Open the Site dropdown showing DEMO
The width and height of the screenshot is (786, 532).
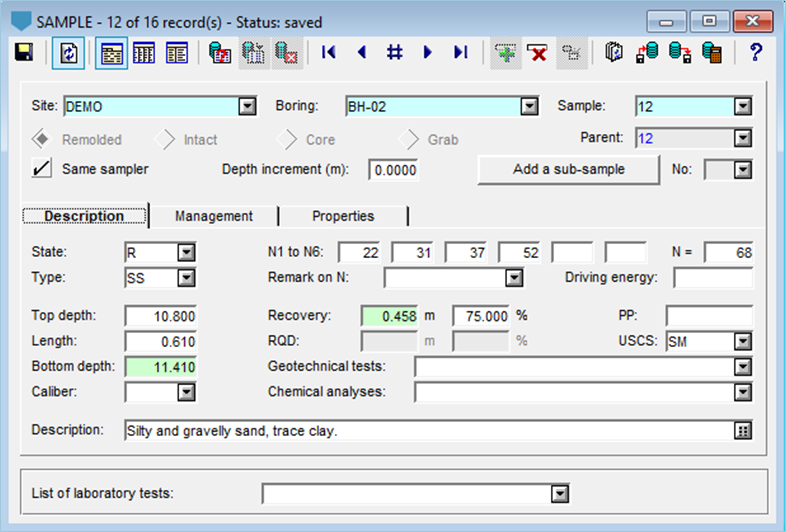[x=247, y=106]
